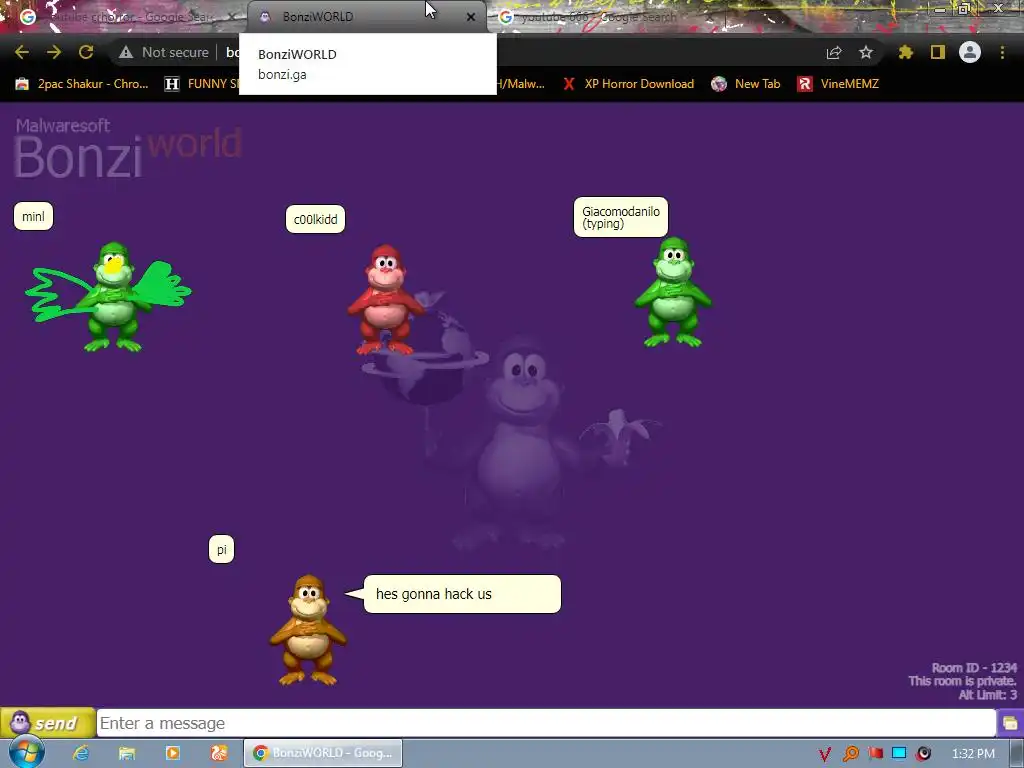Open the 2pac Shakur bookmark
Viewport: 1024px width, 768px height.
pyautogui.click(x=82, y=84)
